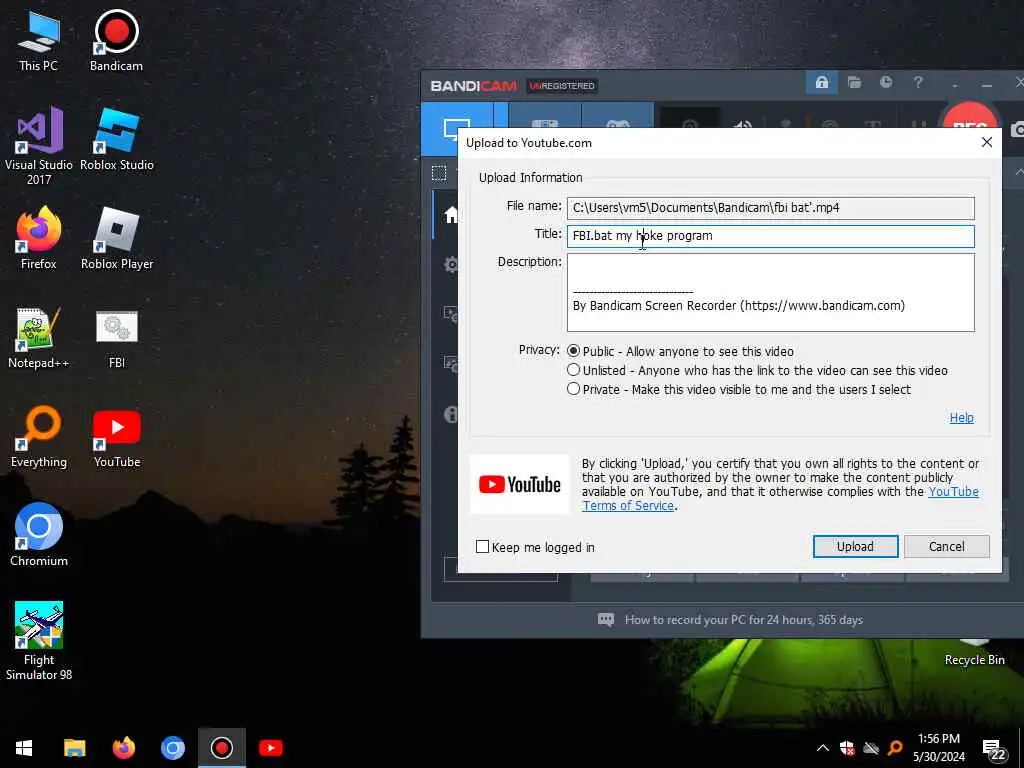The image size is (1024, 768).
Task: Open the Bandicam desktop shortcut
Action: point(116,40)
